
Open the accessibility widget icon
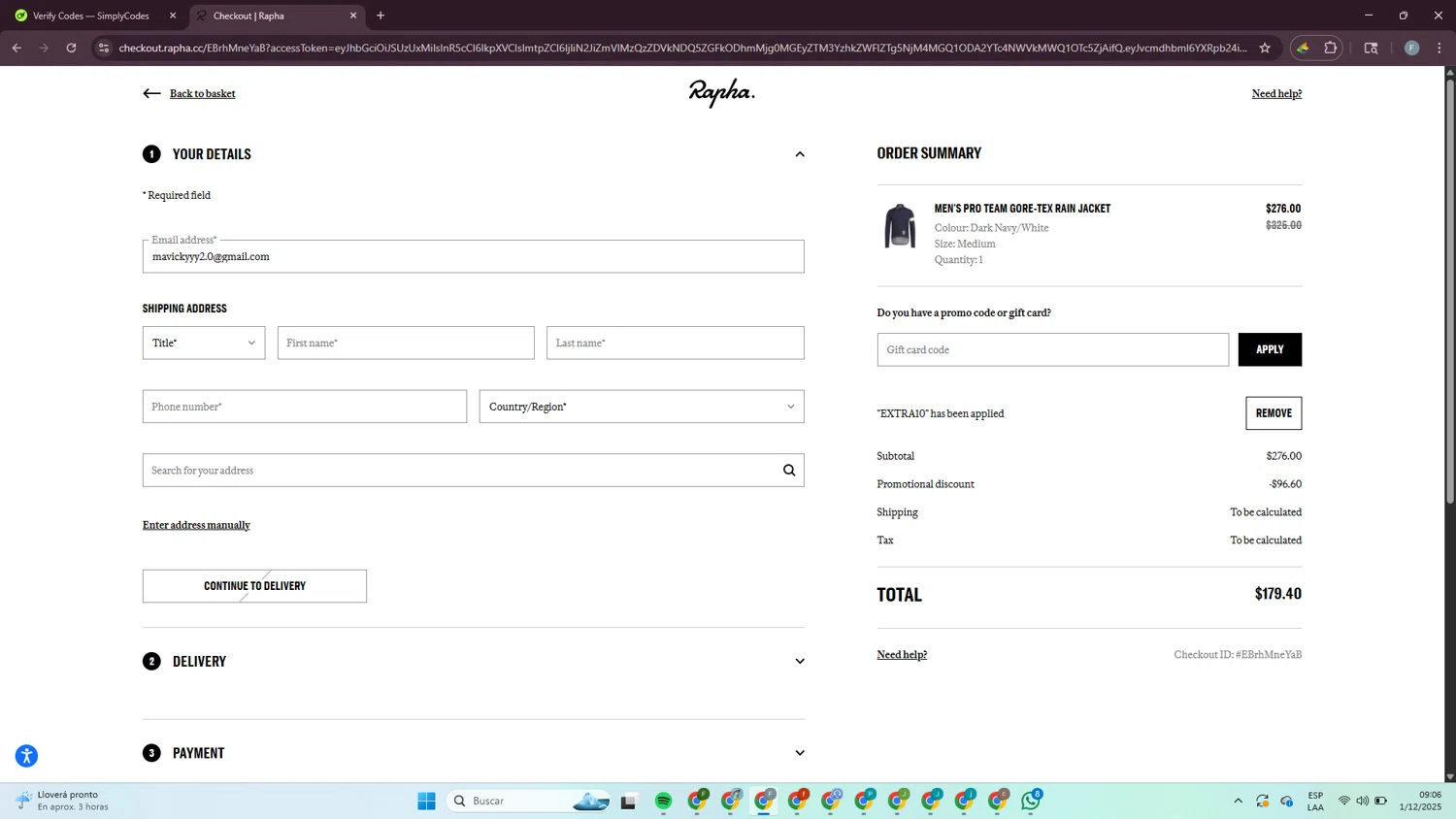(26, 756)
